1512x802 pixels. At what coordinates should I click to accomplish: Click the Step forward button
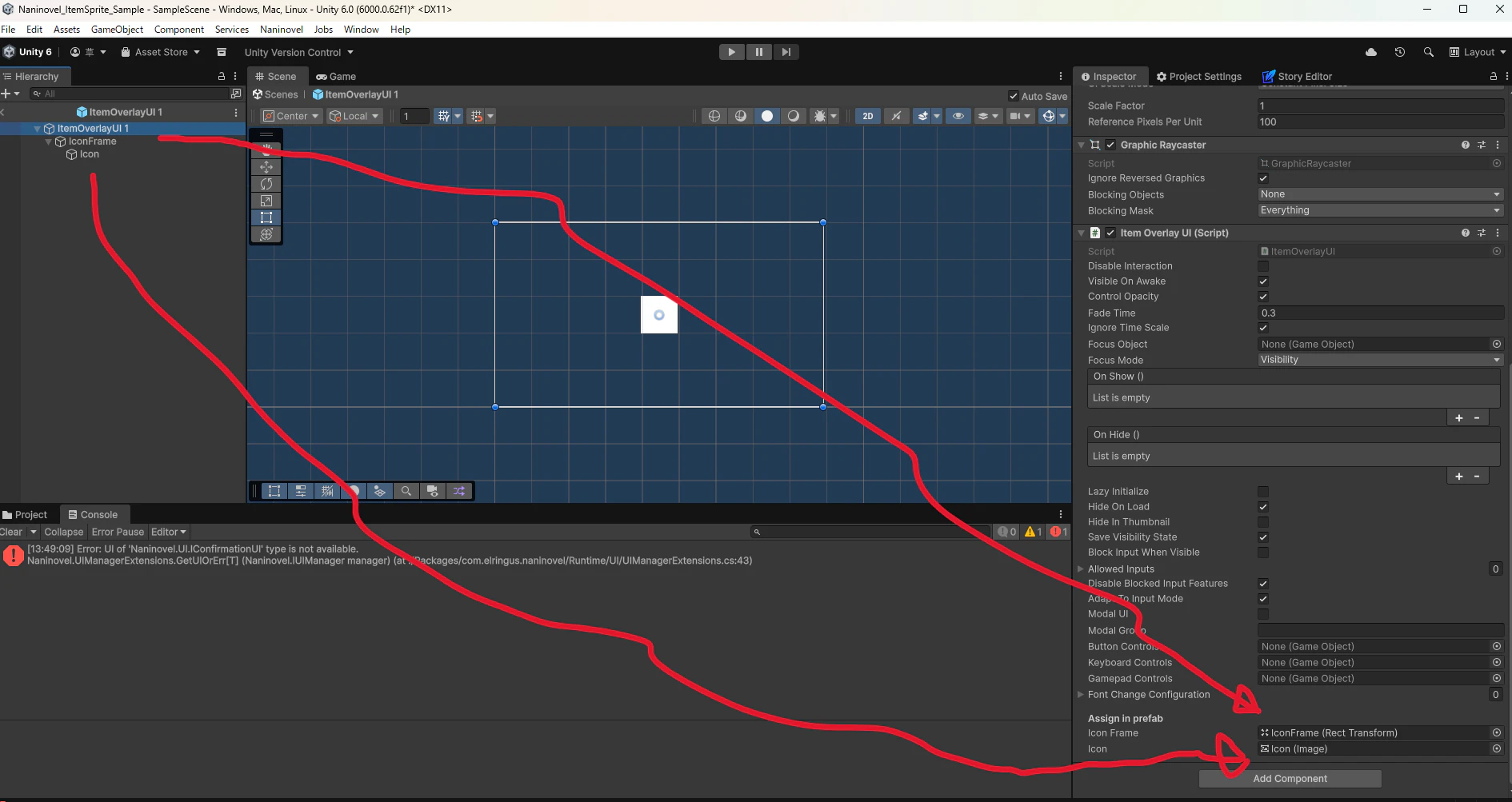pos(786,52)
